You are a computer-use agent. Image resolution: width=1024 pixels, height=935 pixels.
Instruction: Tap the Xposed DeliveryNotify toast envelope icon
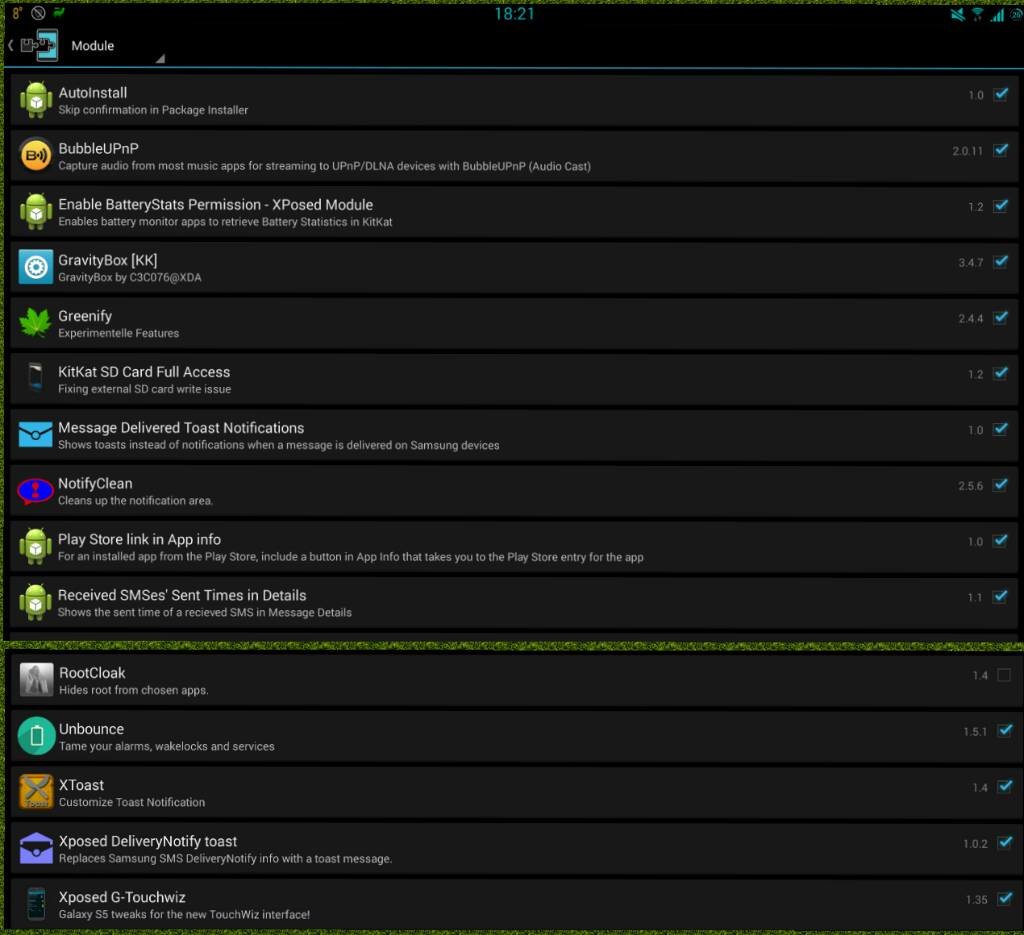click(x=37, y=848)
